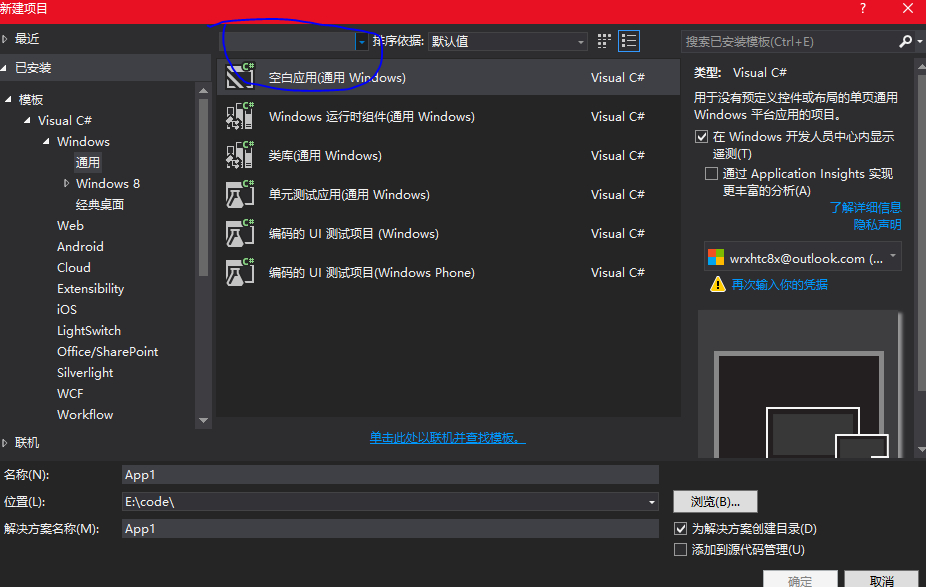Viewport: 926px width, 587px height.
Task: Select the 单元测试应用 template icon
Action: (x=240, y=194)
